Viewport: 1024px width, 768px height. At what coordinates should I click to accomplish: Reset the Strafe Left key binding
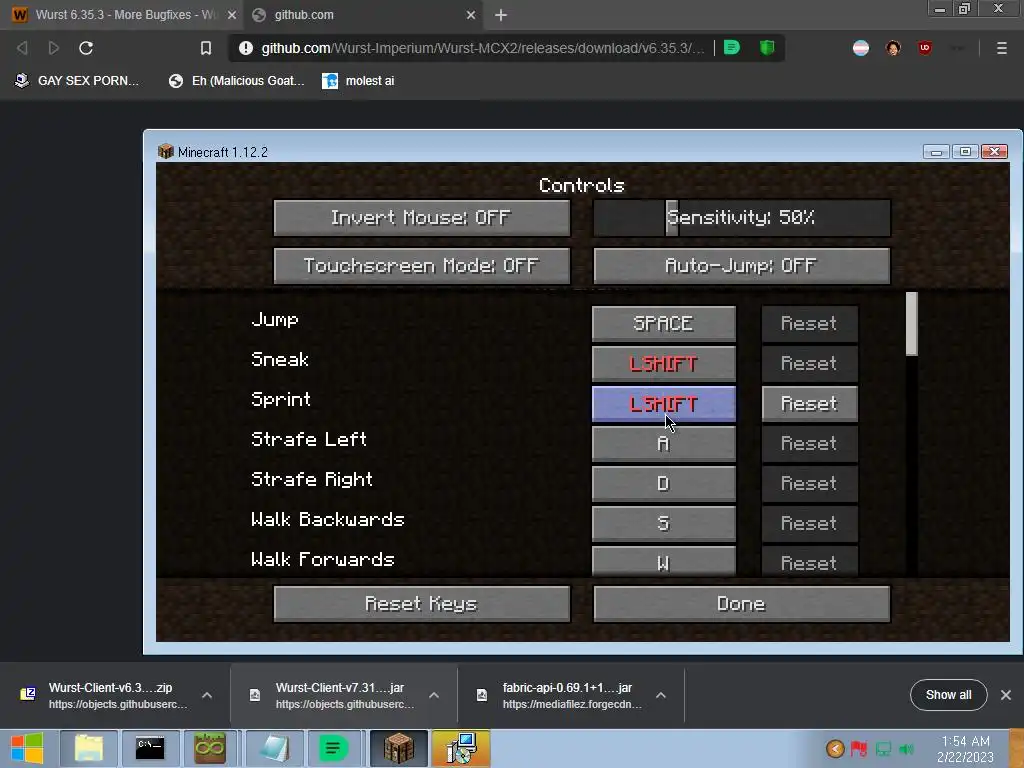[809, 443]
